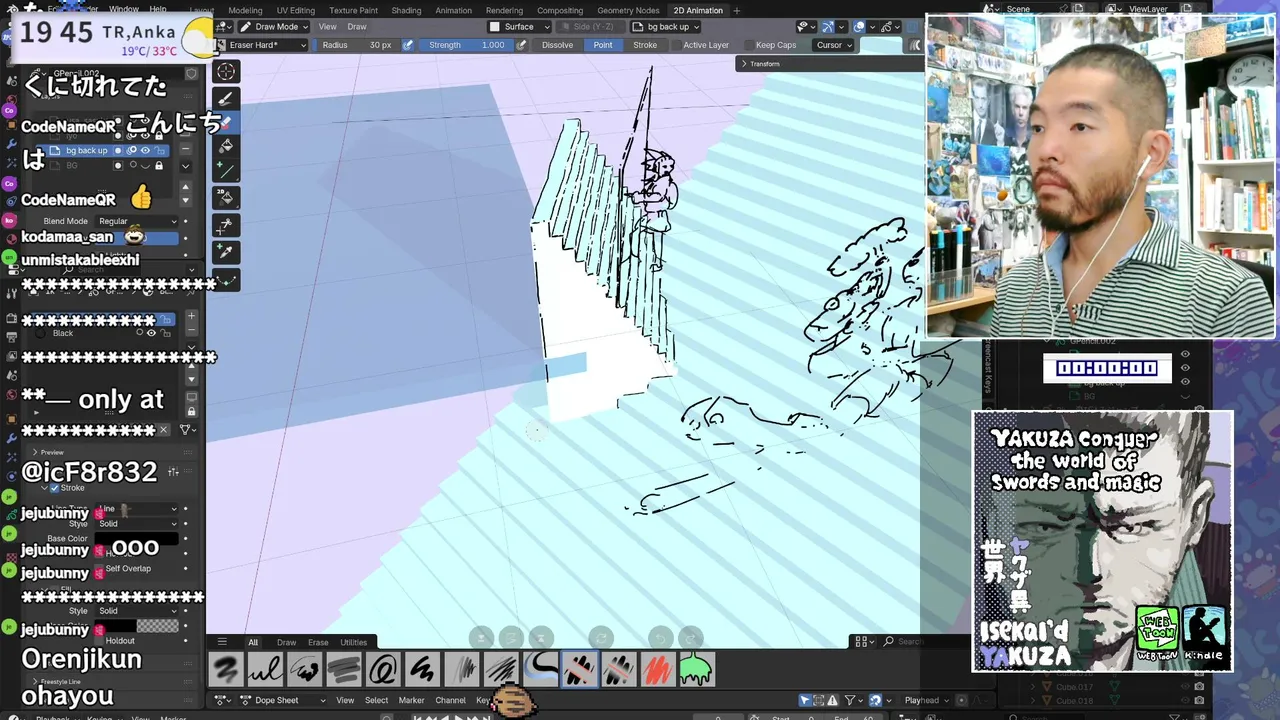This screenshot has width=1280, height=720.
Task: Choose the blue curved stroke brush
Action: pos(540,669)
